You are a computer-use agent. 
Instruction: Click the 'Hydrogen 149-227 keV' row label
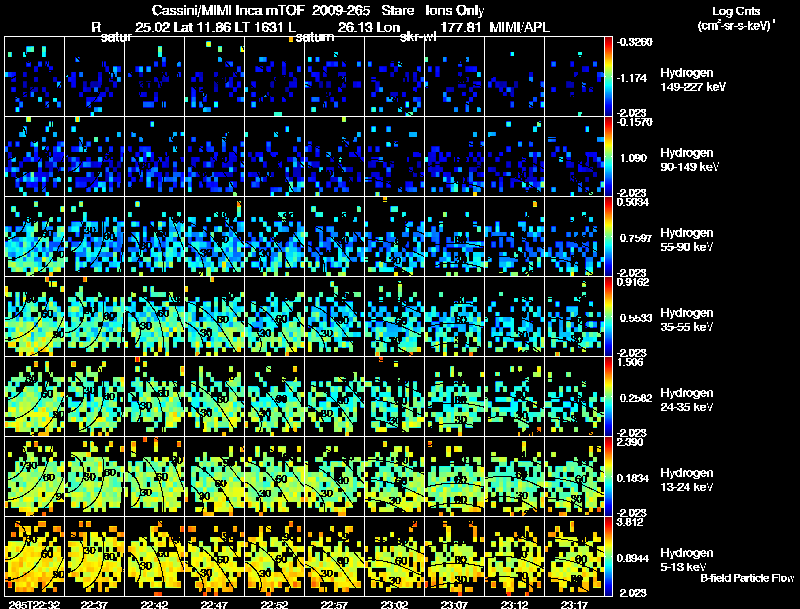[692, 80]
